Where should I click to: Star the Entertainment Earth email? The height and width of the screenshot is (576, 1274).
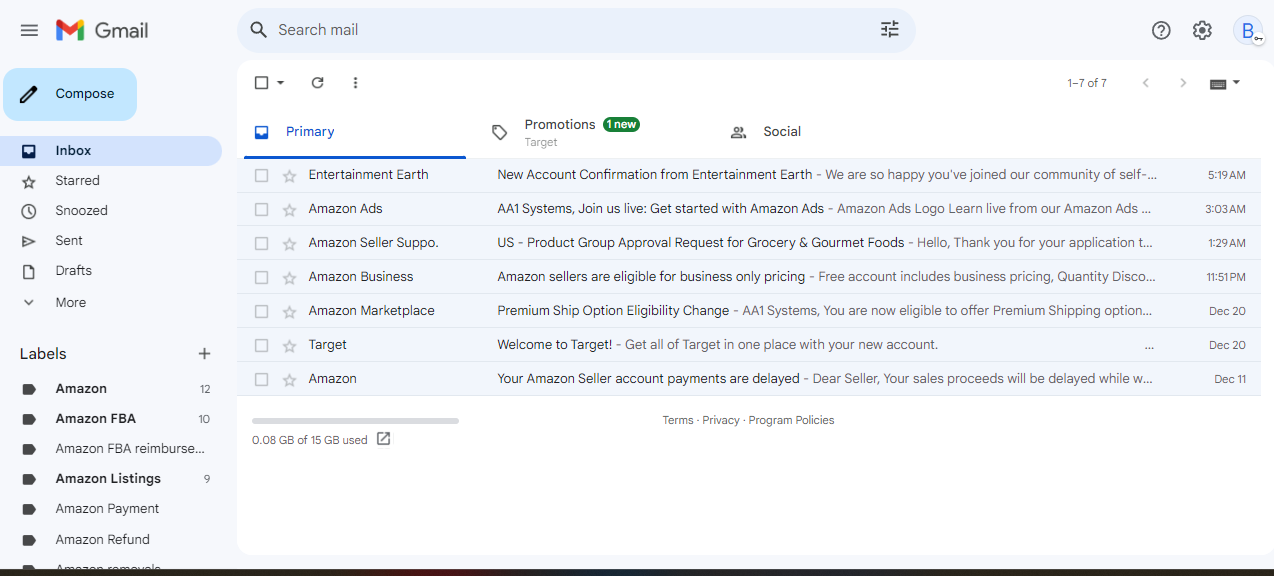pyautogui.click(x=290, y=176)
